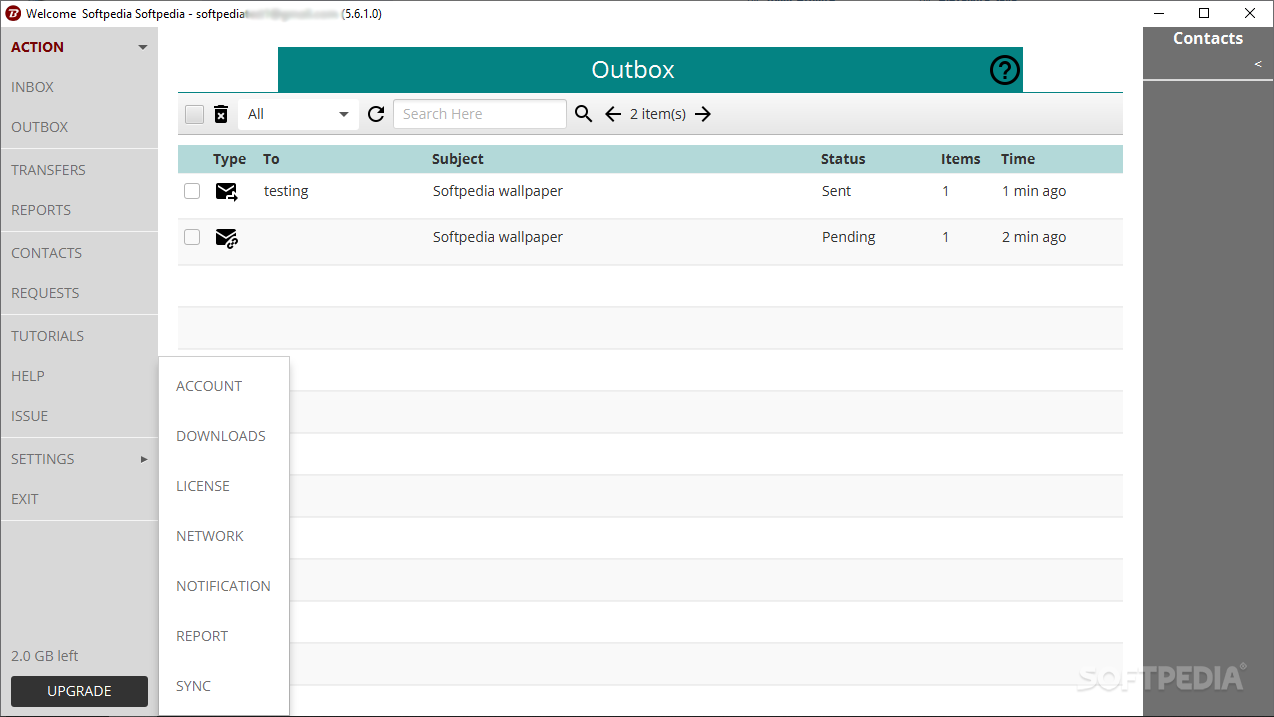
Task: Click the UPGRADE button
Action: pos(79,691)
